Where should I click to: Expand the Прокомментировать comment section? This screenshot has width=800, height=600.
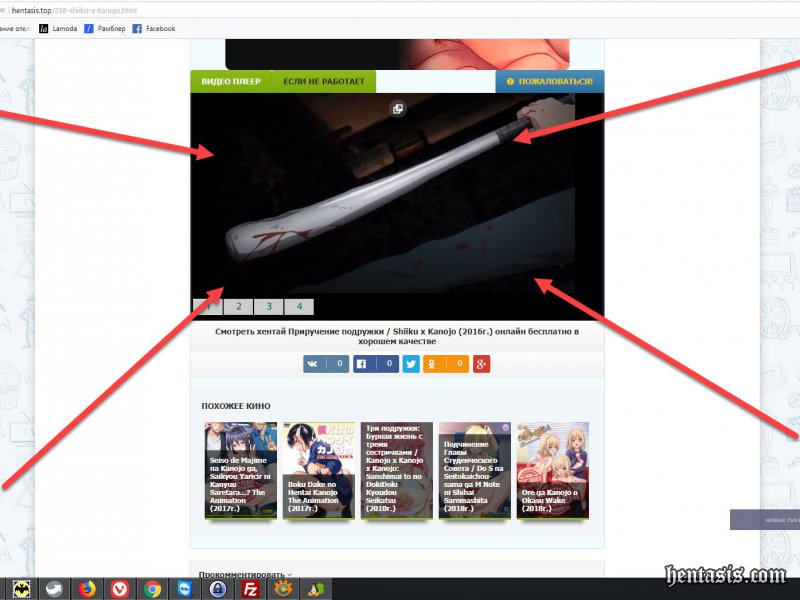[x=245, y=575]
